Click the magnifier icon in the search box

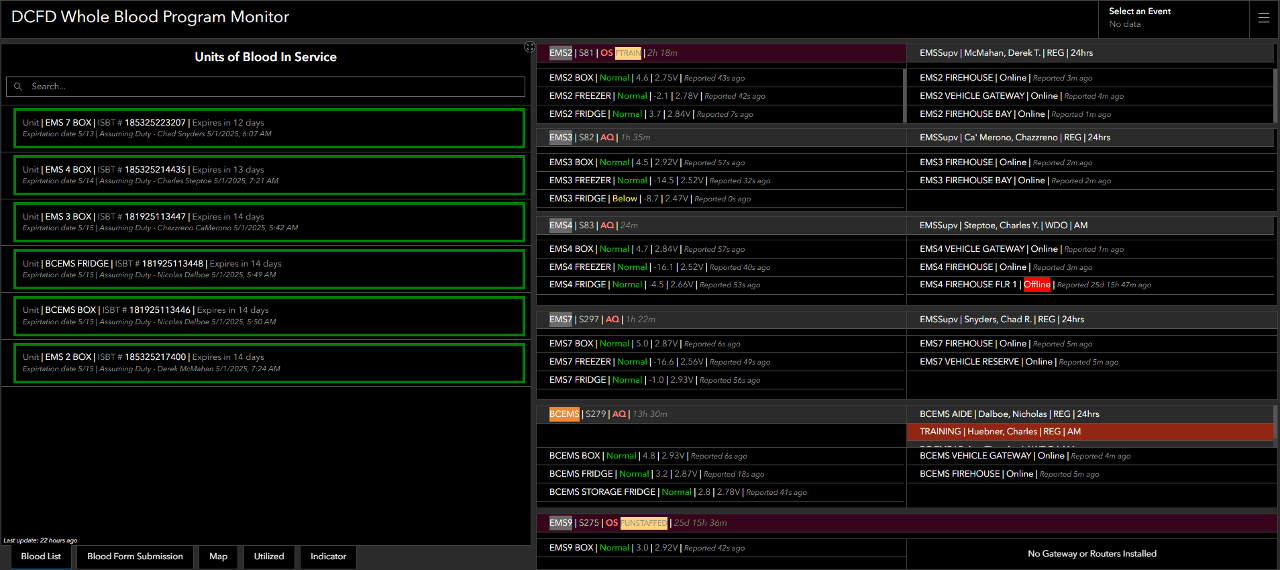[19, 87]
